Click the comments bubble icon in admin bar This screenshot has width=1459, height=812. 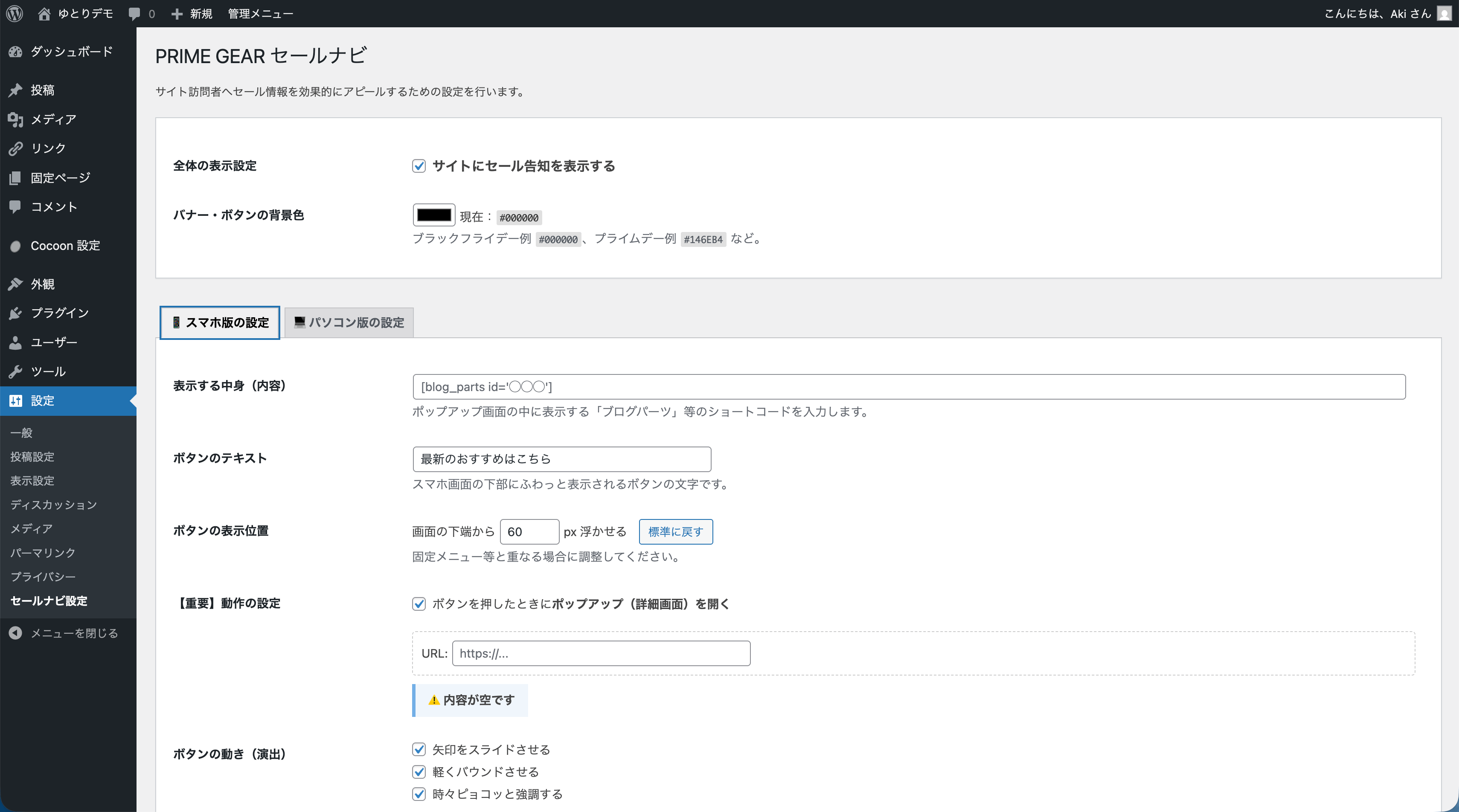[x=134, y=14]
